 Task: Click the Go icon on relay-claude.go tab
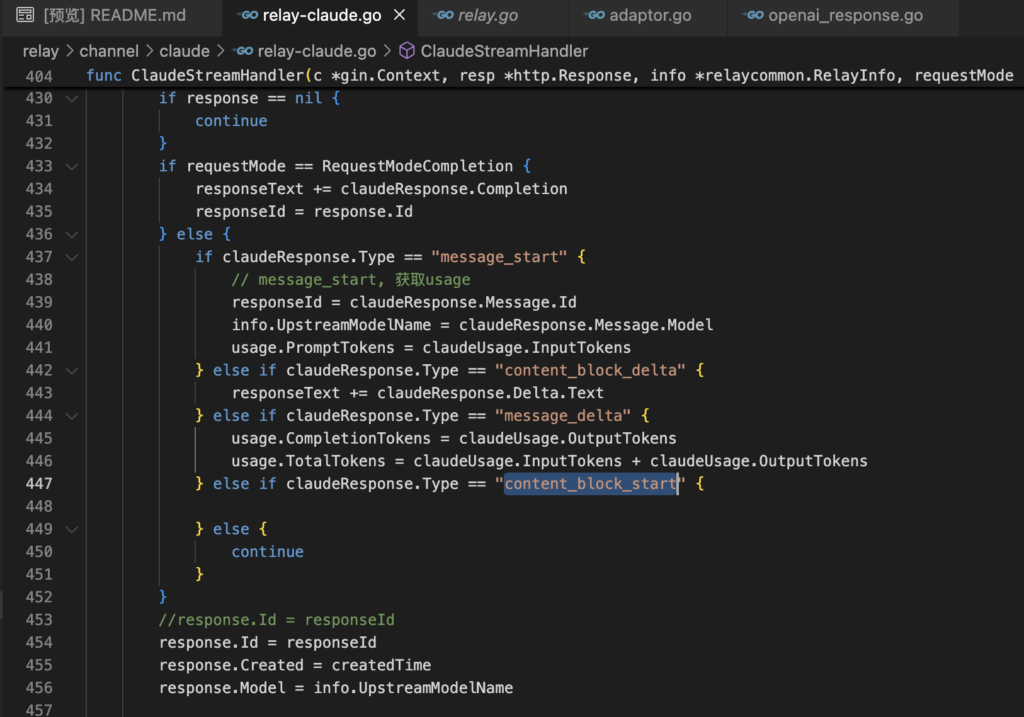(248, 15)
